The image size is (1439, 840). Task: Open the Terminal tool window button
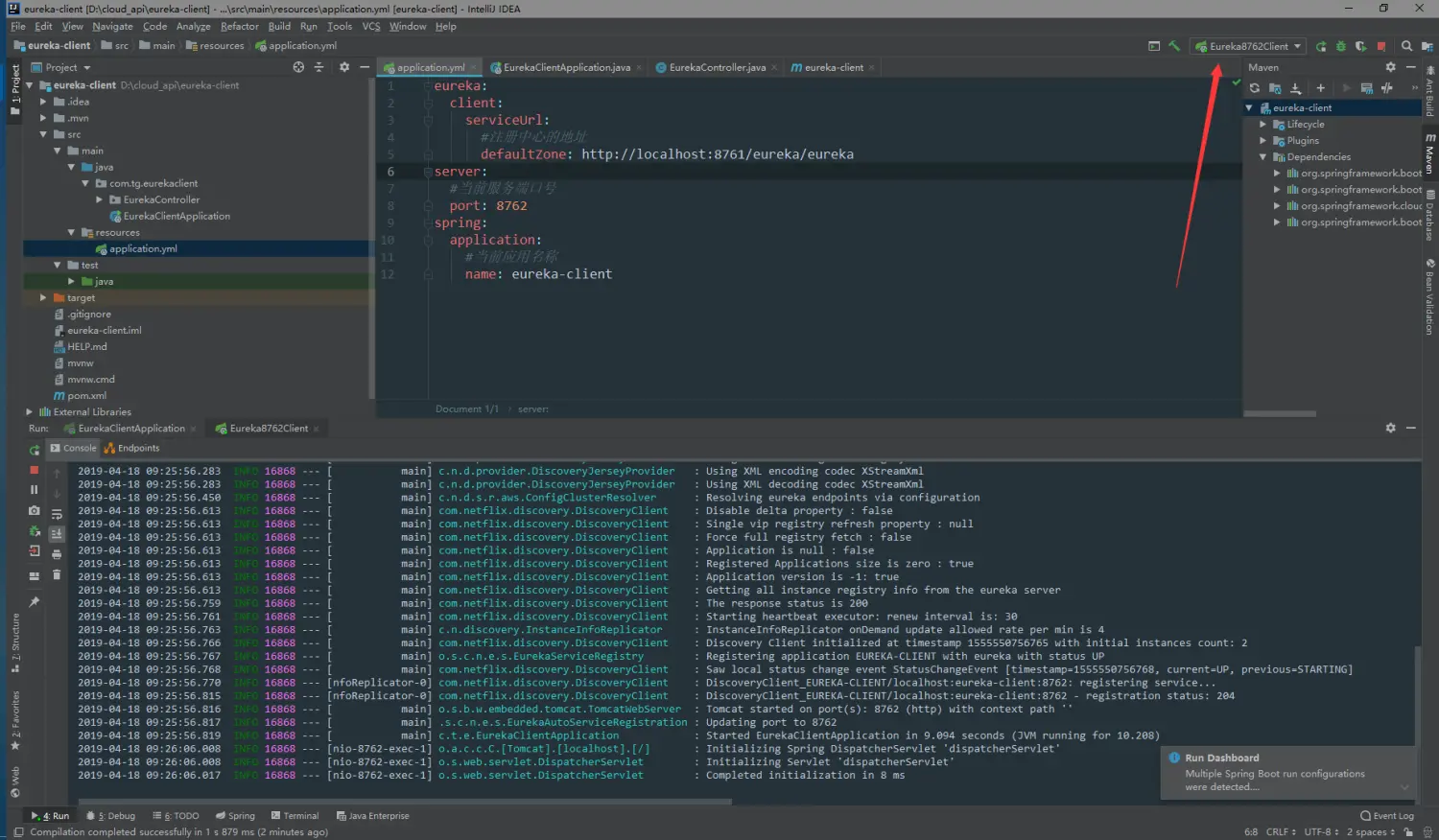[294, 816]
